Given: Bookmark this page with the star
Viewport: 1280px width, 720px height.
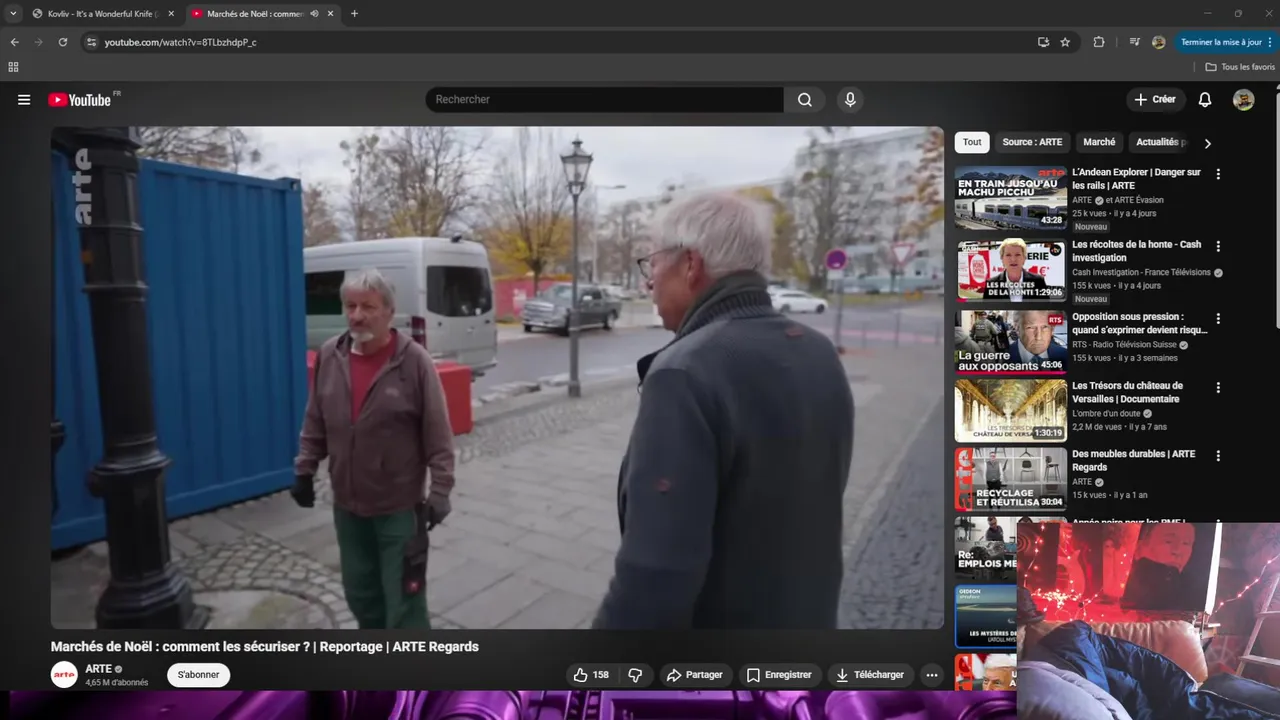Looking at the screenshot, I should pos(1065,42).
